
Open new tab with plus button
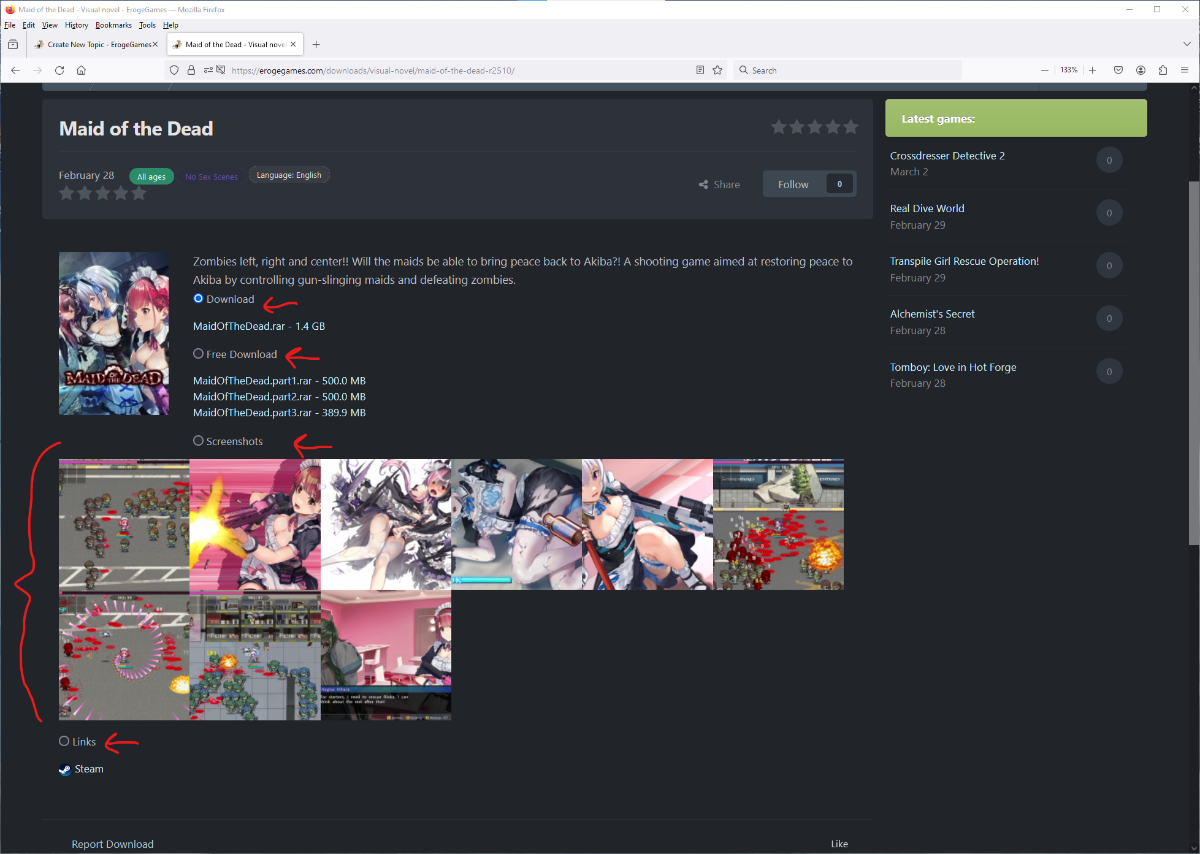[x=316, y=44]
